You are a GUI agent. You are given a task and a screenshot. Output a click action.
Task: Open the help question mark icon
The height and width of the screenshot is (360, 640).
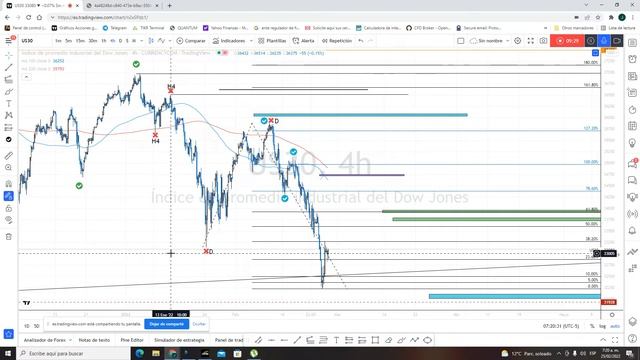click(632, 338)
